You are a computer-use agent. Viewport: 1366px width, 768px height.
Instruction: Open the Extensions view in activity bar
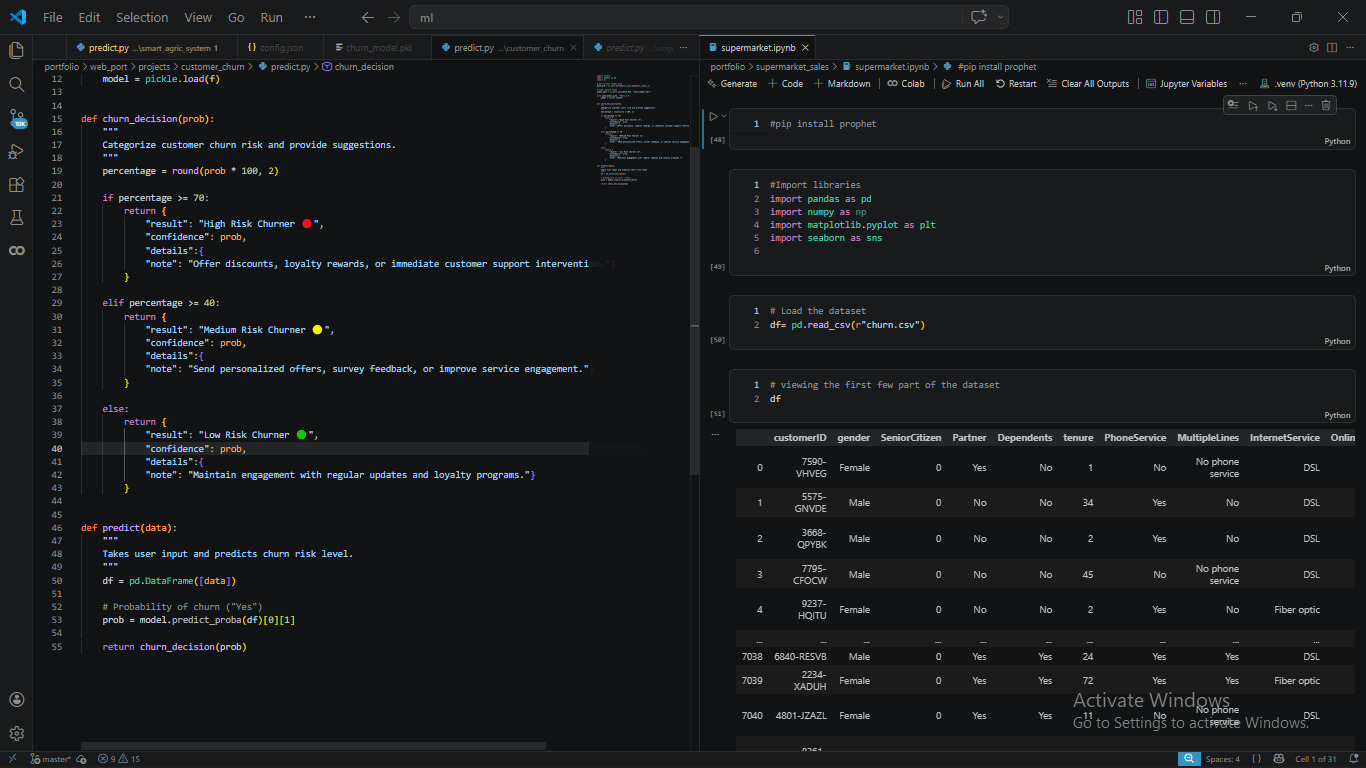pyautogui.click(x=16, y=184)
